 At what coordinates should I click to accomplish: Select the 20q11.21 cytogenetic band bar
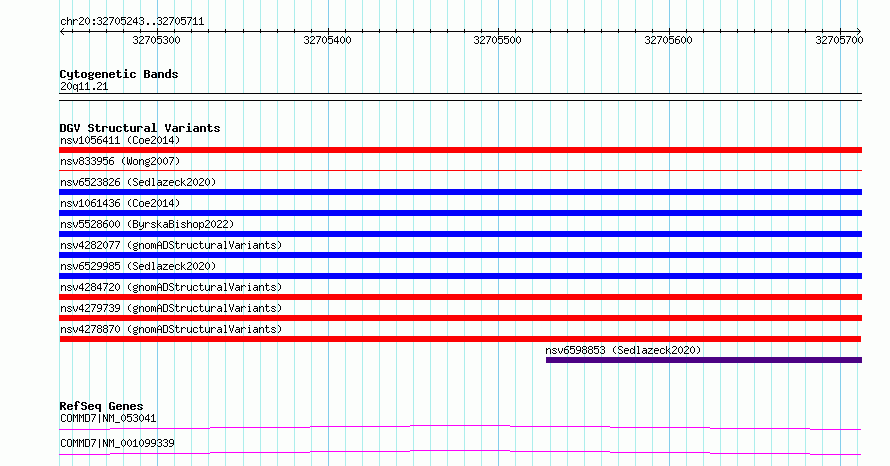click(x=460, y=97)
